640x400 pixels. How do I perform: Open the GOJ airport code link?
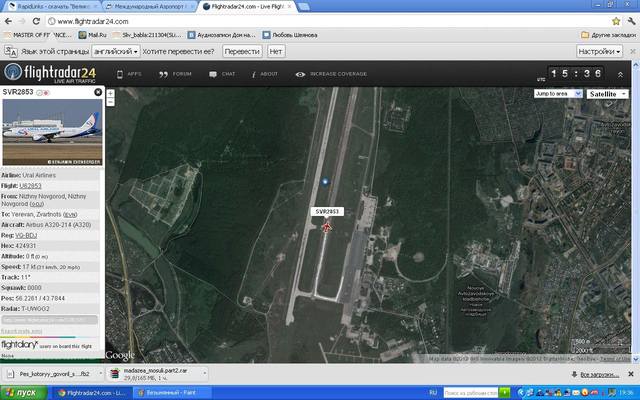click(37, 204)
